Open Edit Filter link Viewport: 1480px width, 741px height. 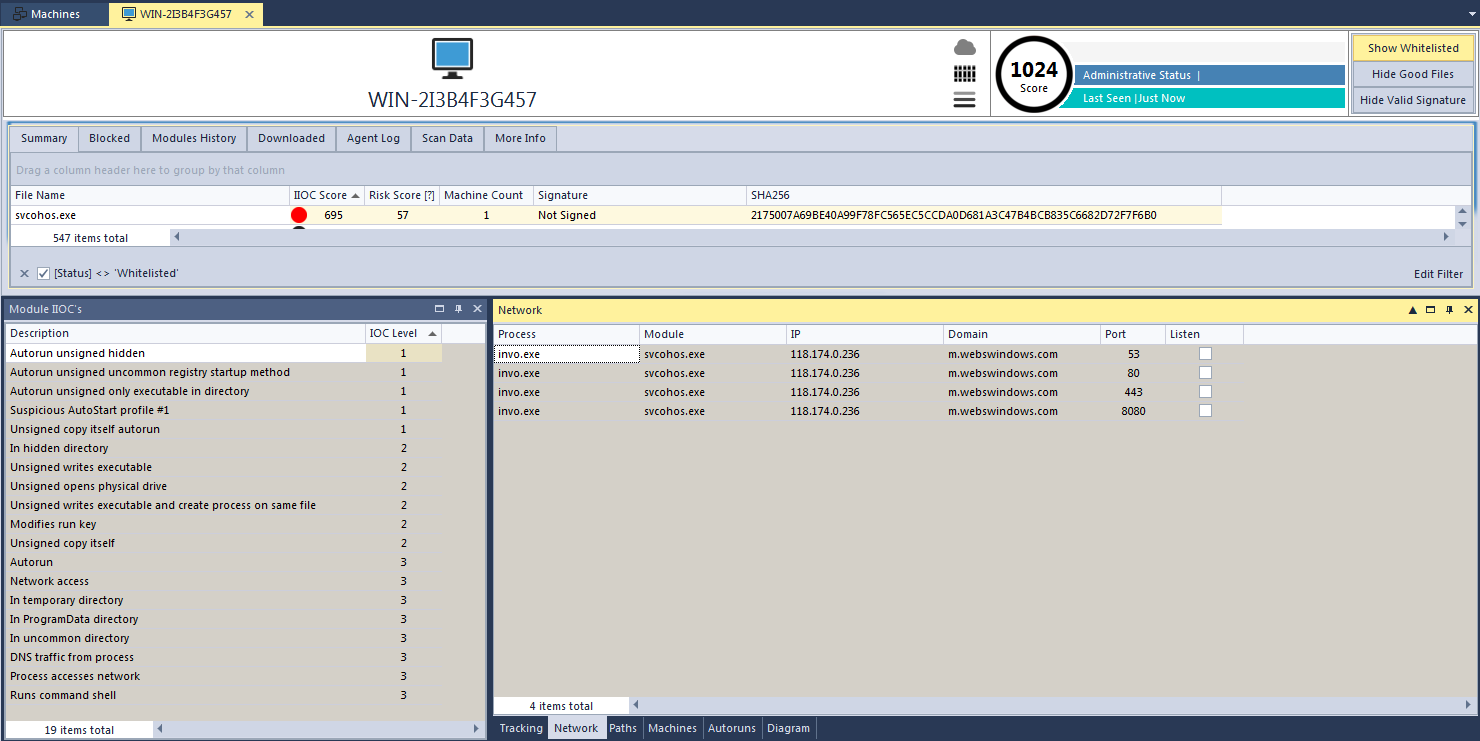click(x=1437, y=274)
